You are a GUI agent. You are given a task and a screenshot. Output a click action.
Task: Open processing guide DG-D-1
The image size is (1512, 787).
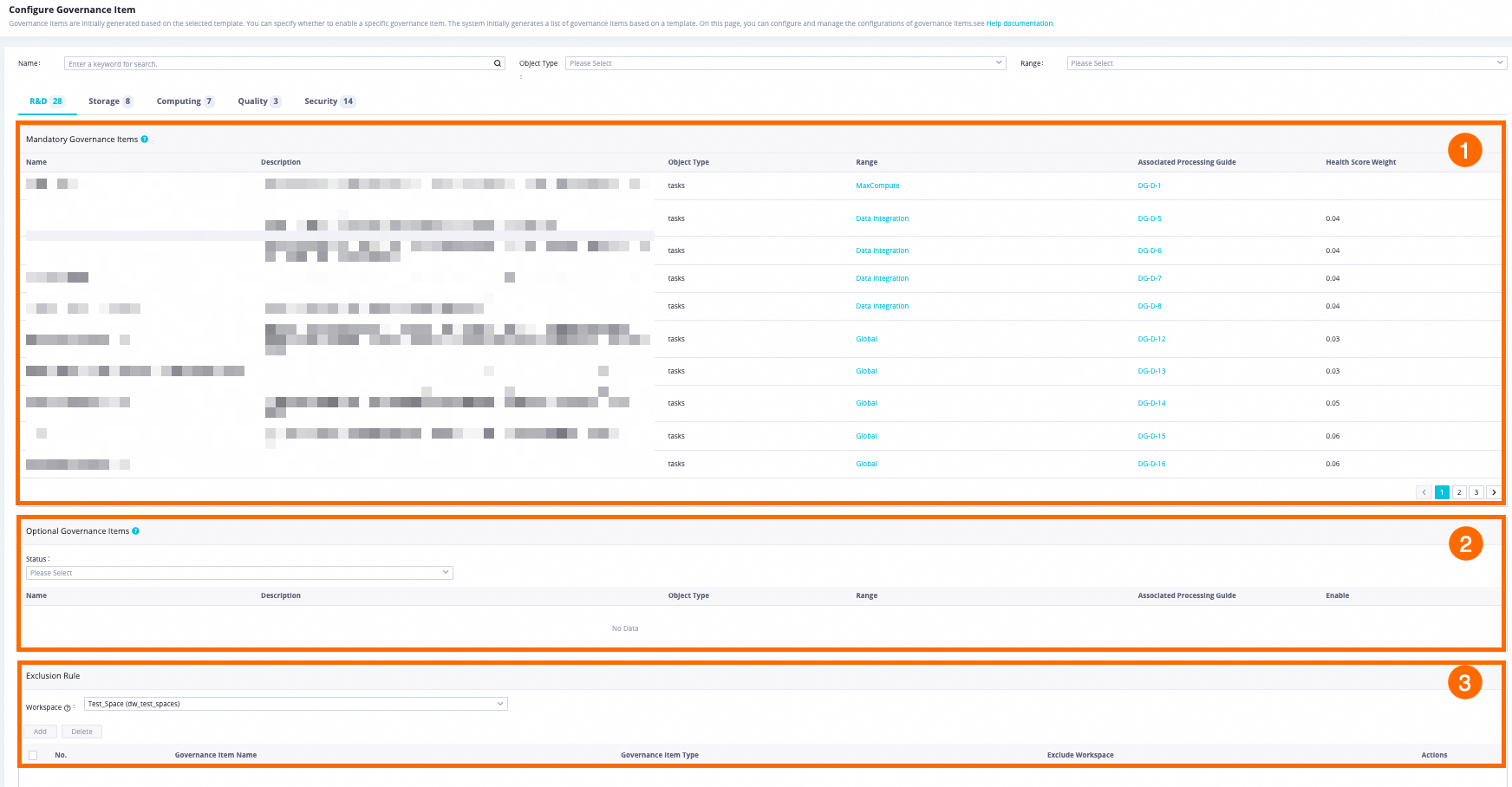click(1149, 185)
